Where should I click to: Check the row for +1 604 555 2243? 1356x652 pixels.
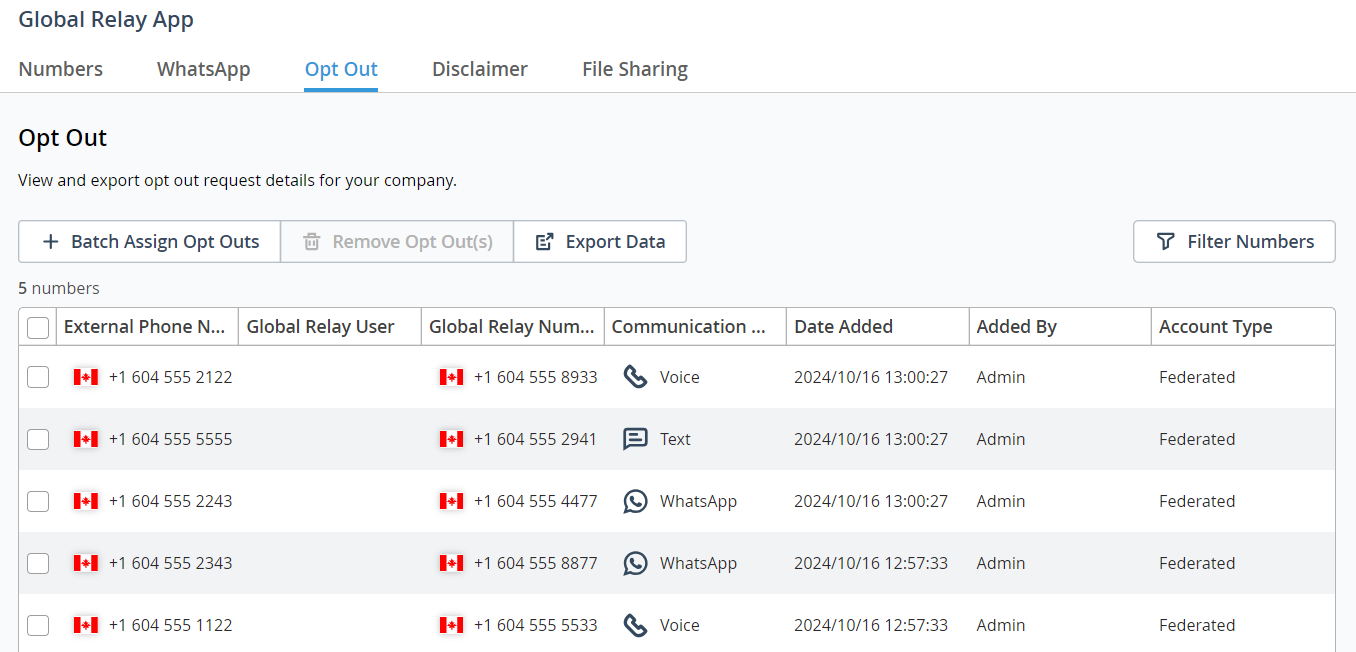38,501
